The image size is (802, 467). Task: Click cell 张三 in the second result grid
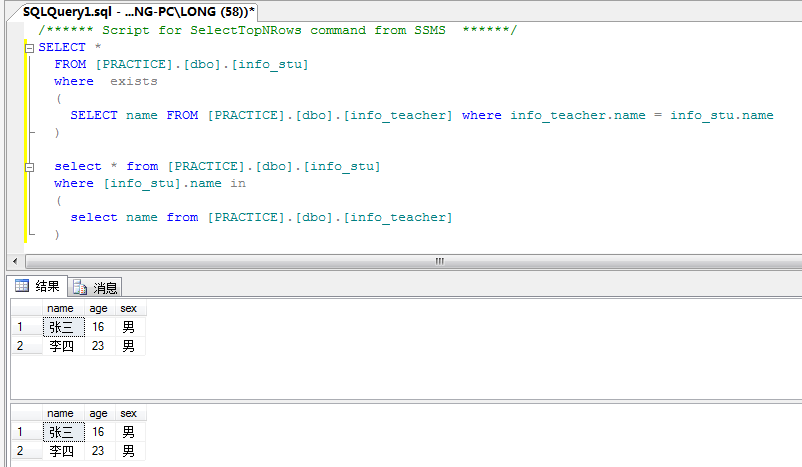(63, 432)
